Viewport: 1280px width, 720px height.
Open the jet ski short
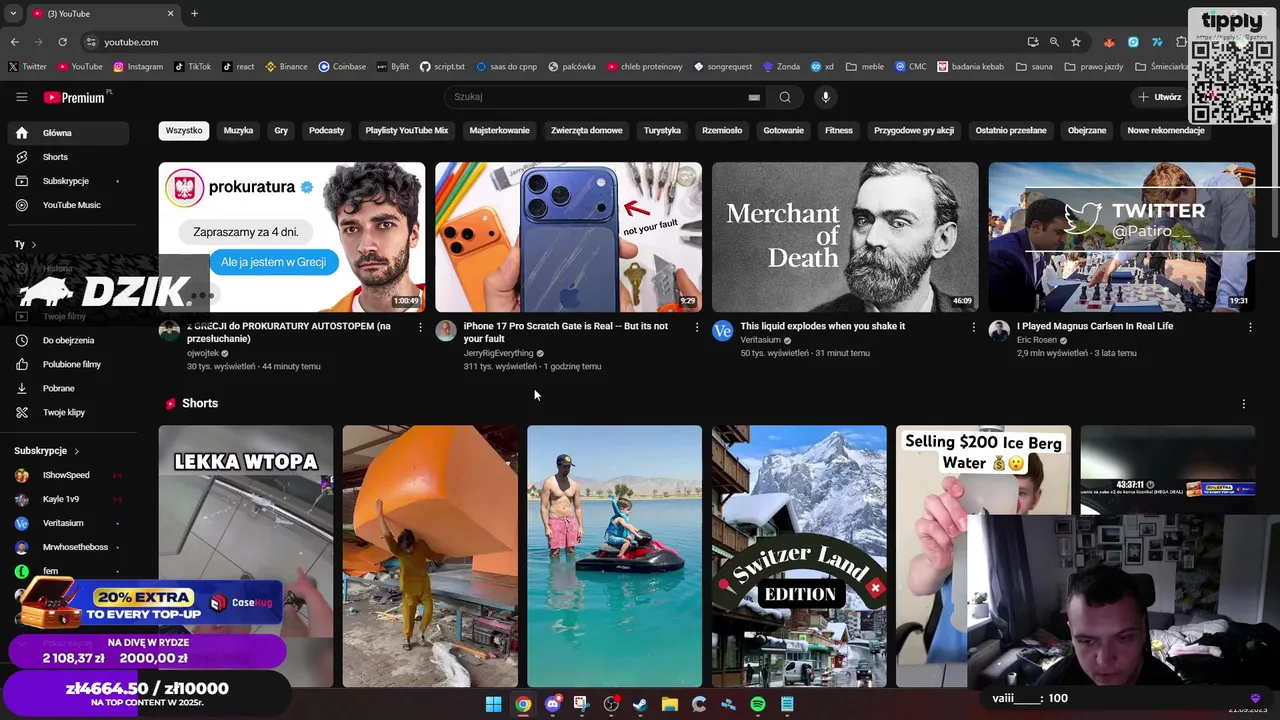click(x=614, y=556)
